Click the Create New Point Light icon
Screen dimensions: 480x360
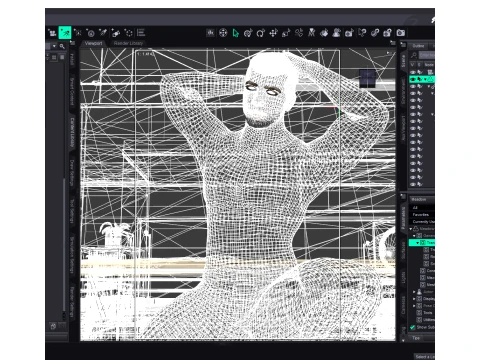tap(90, 33)
